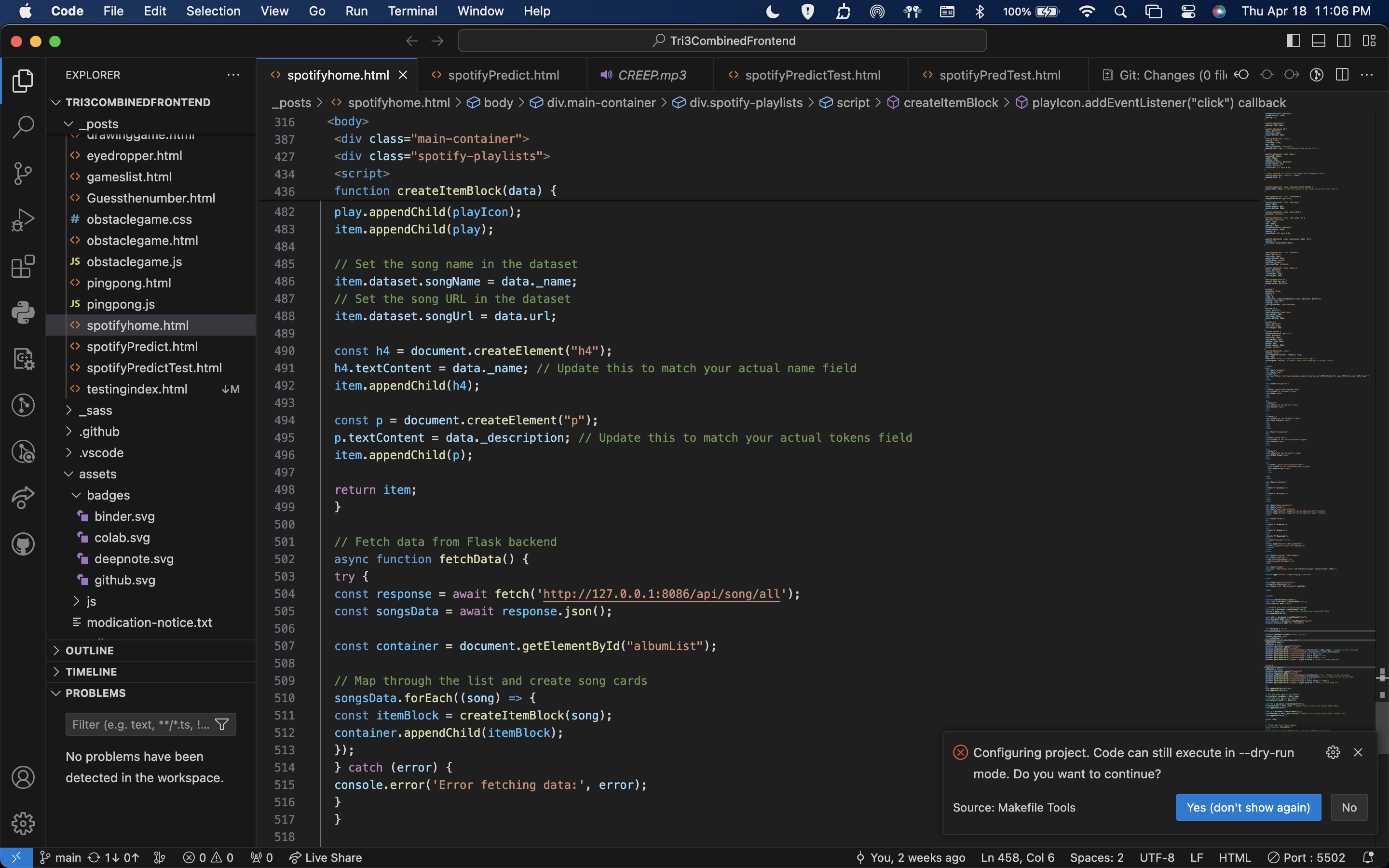The width and height of the screenshot is (1389, 868).
Task: Open macOS Control Center toggles
Action: (1188, 11)
